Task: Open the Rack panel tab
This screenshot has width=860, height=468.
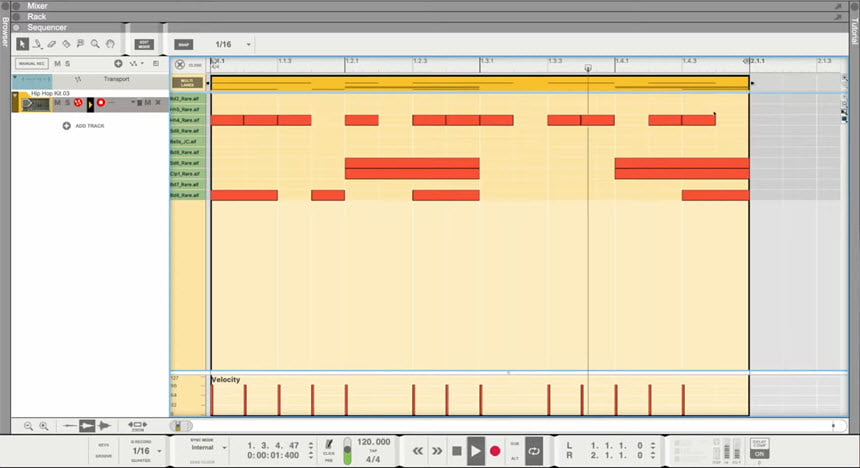Action: pyautogui.click(x=37, y=16)
